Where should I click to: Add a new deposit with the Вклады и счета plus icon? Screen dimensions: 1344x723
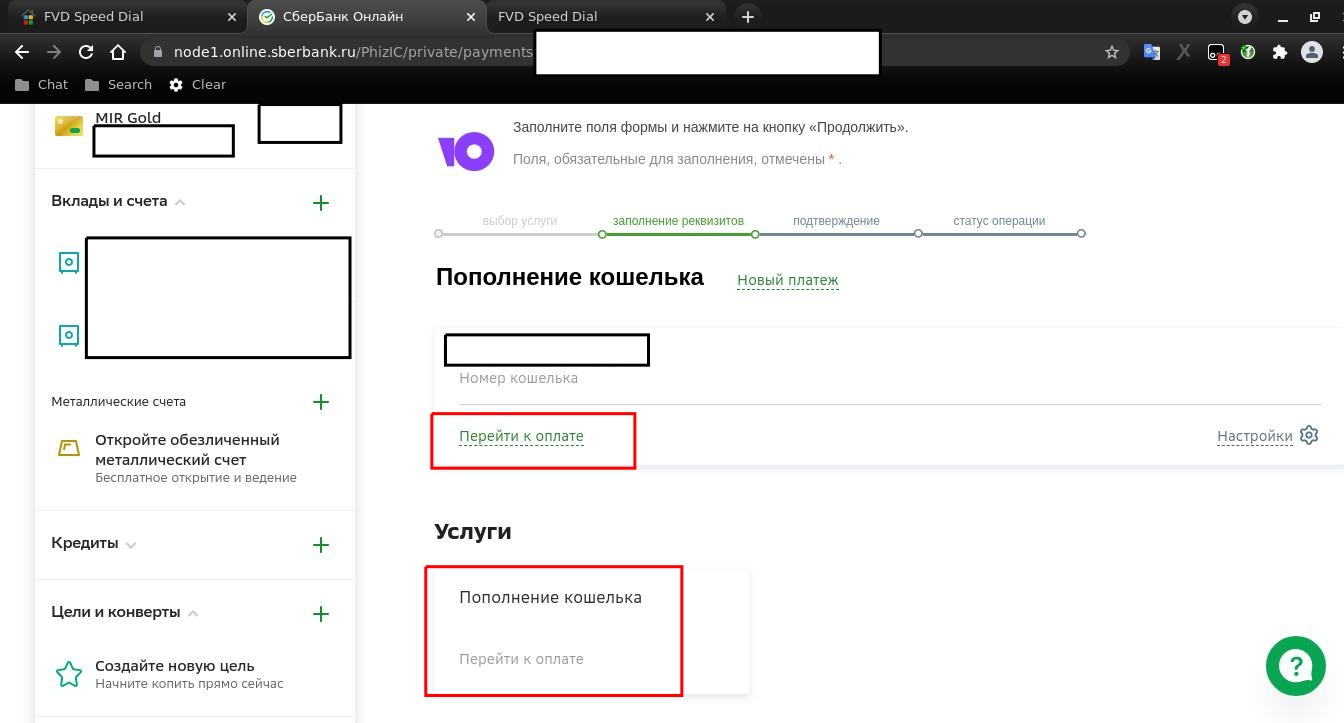[321, 202]
